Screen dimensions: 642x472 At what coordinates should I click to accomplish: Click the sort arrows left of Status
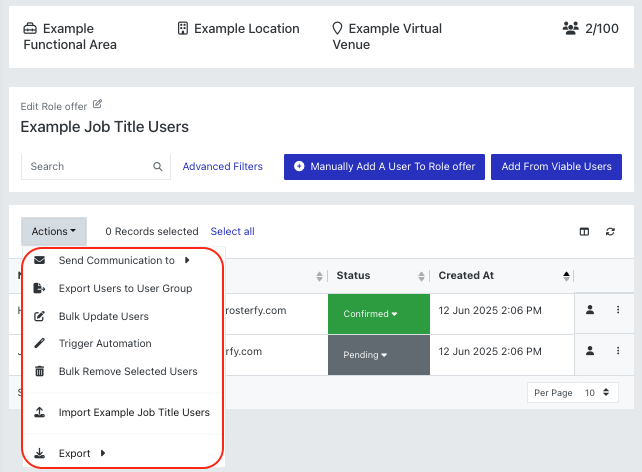(x=319, y=276)
